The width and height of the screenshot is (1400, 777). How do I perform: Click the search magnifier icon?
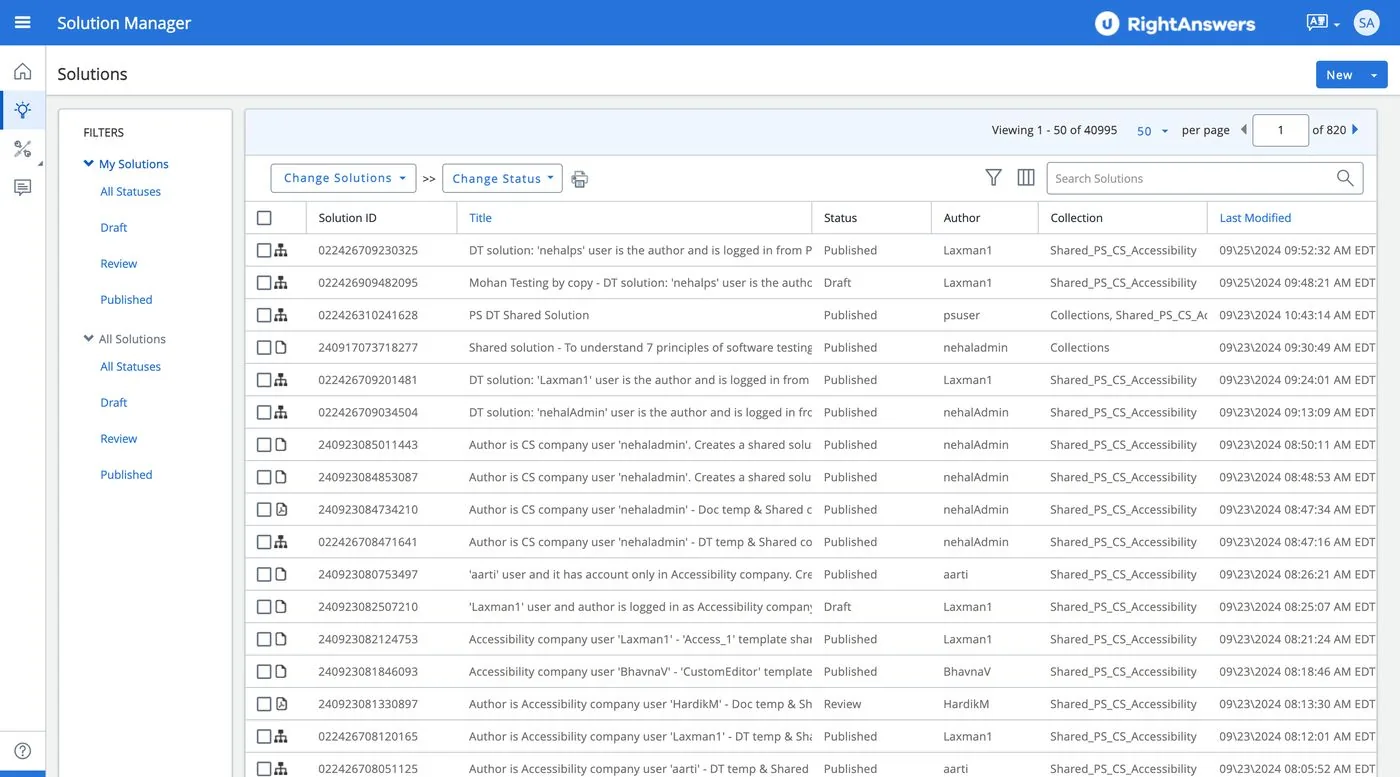(1345, 178)
